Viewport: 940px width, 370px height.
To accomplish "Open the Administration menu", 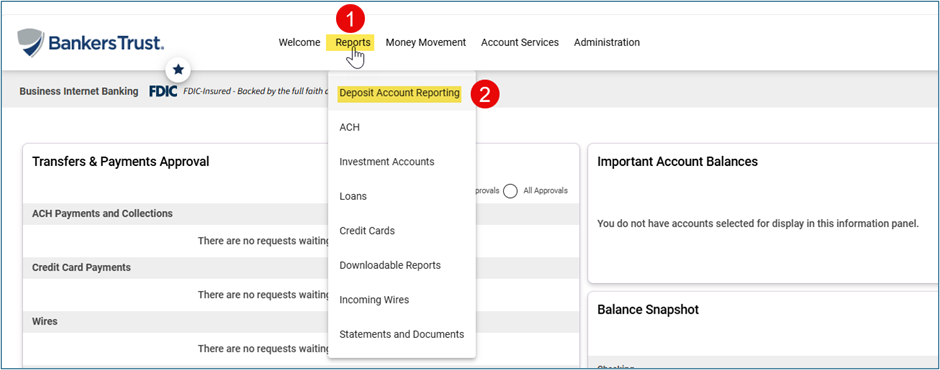I will [607, 43].
